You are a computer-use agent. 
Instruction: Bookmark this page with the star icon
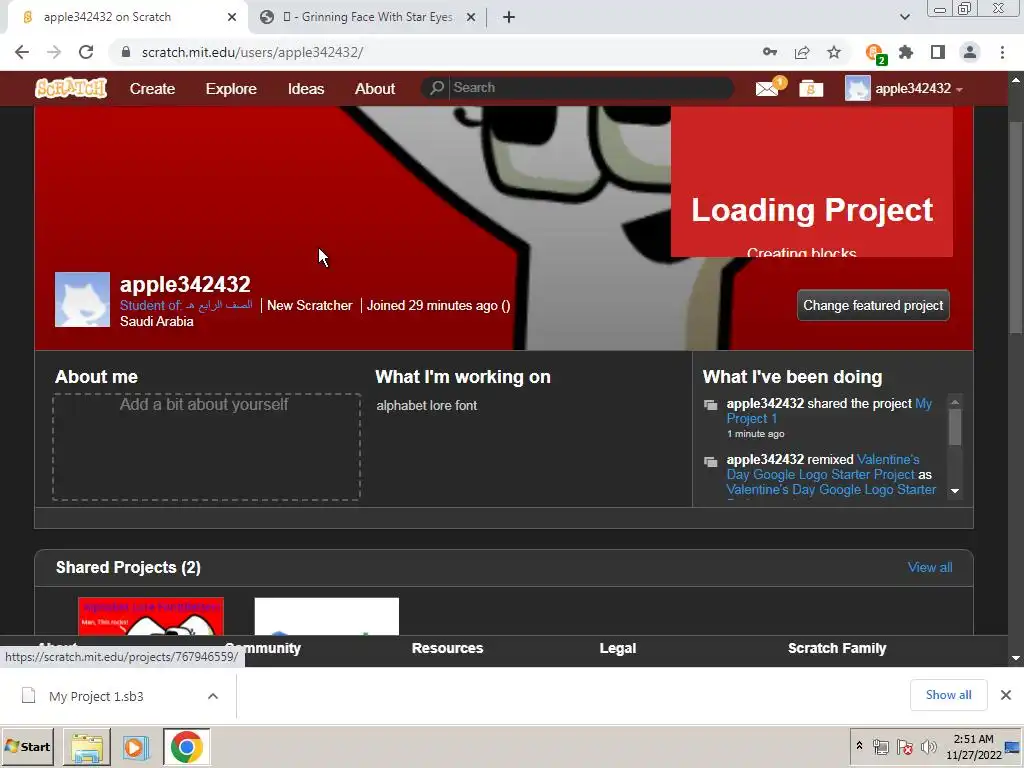click(x=834, y=52)
